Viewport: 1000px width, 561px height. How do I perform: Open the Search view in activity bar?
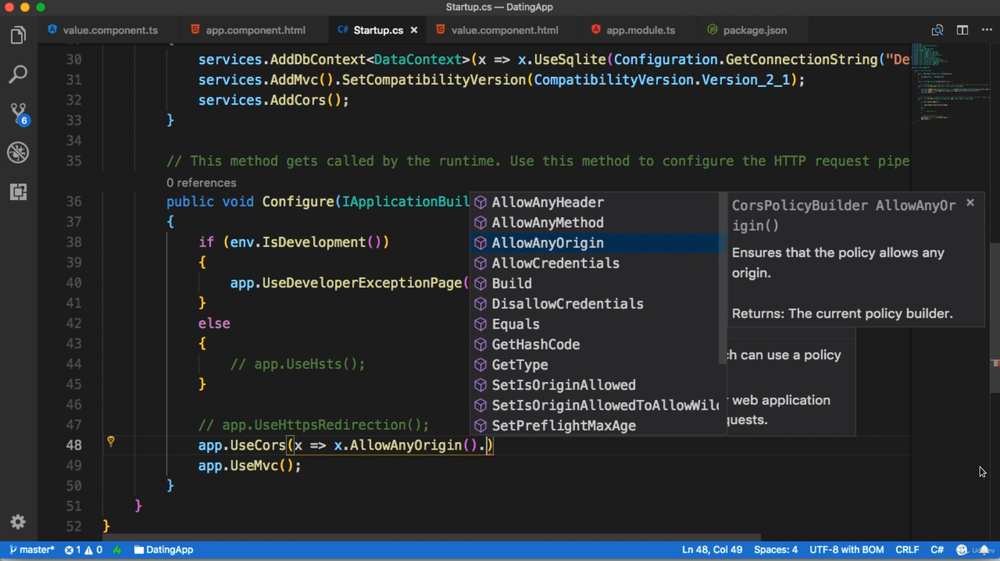[x=18, y=74]
